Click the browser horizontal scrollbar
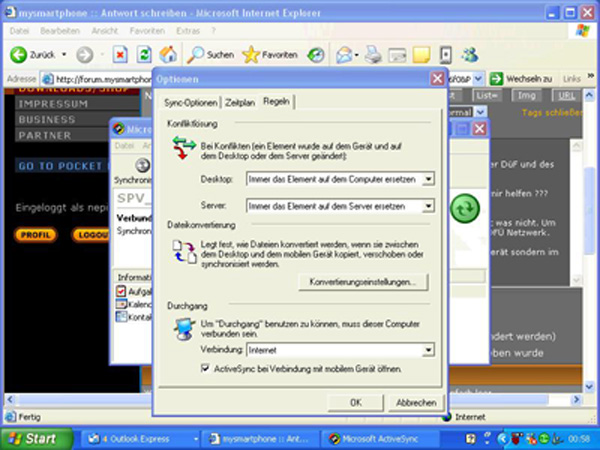 coord(285,400)
